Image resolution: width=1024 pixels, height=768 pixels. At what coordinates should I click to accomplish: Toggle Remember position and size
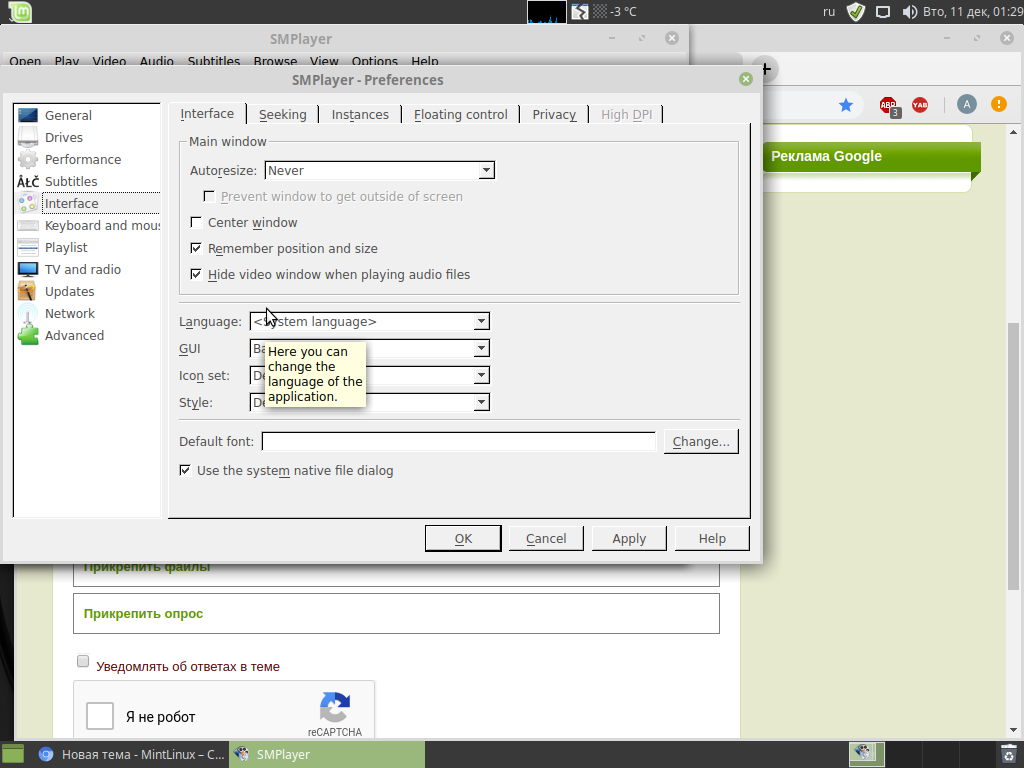[x=196, y=249]
